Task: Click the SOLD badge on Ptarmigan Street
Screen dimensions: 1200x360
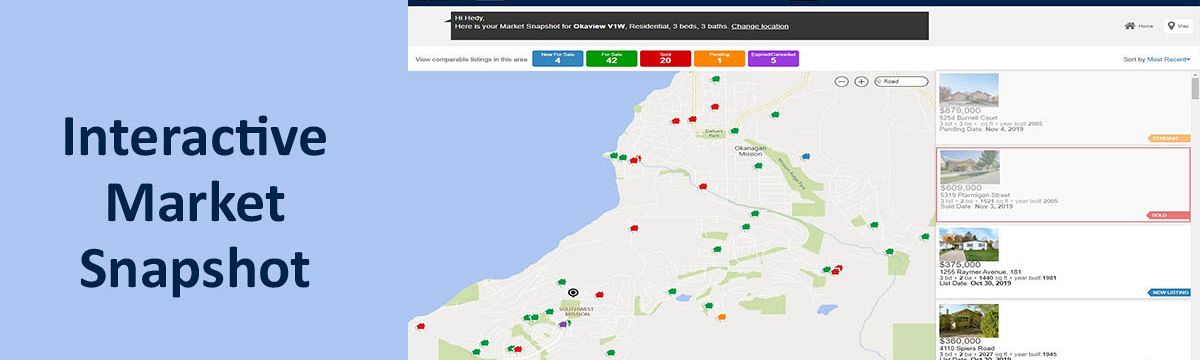Action: tap(1167, 215)
